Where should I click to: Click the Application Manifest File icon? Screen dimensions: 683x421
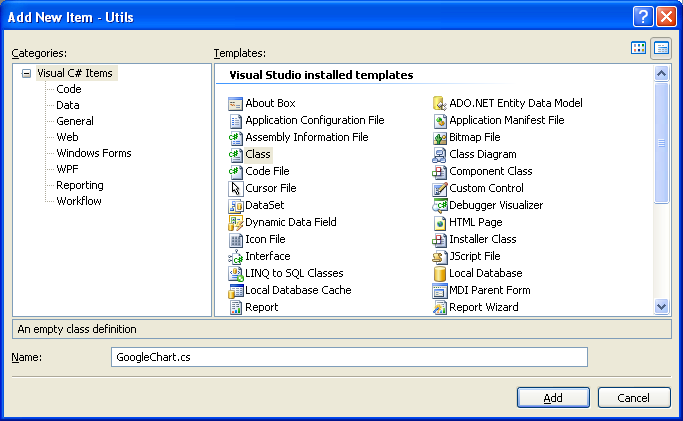[440, 121]
